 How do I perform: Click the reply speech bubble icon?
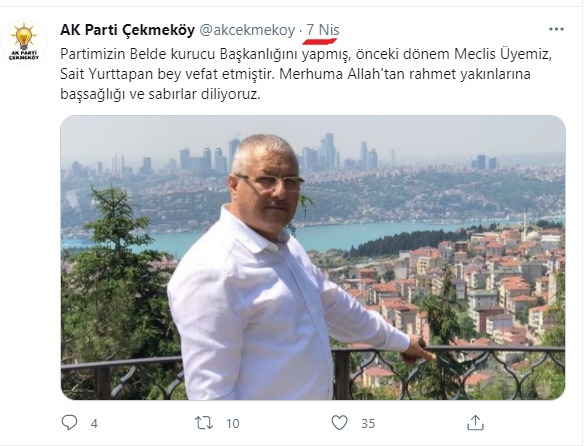[x=69, y=422]
